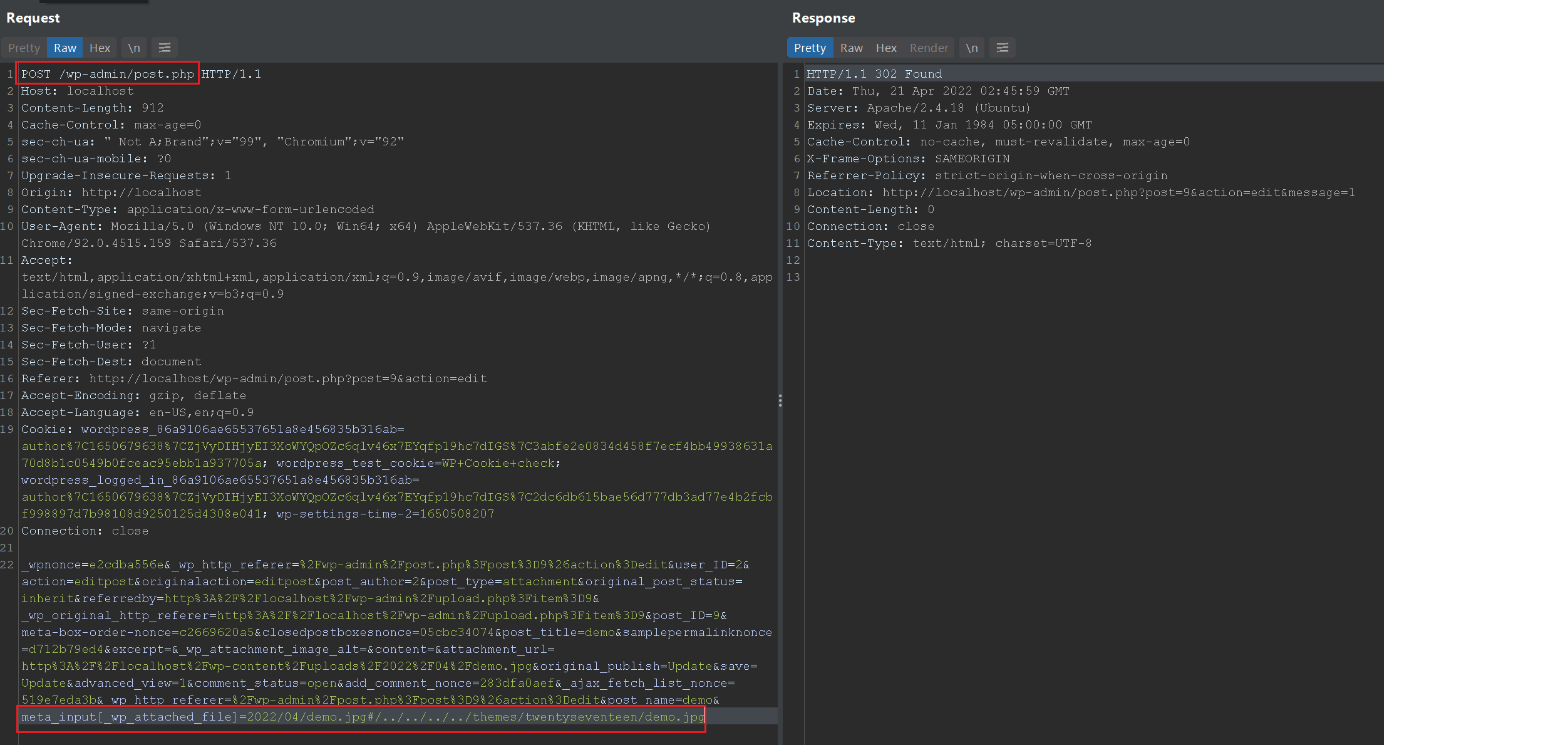1568x745 pixels.
Task: Click the Sec-Fetch-Site: same-origin line
Action: 122,311
